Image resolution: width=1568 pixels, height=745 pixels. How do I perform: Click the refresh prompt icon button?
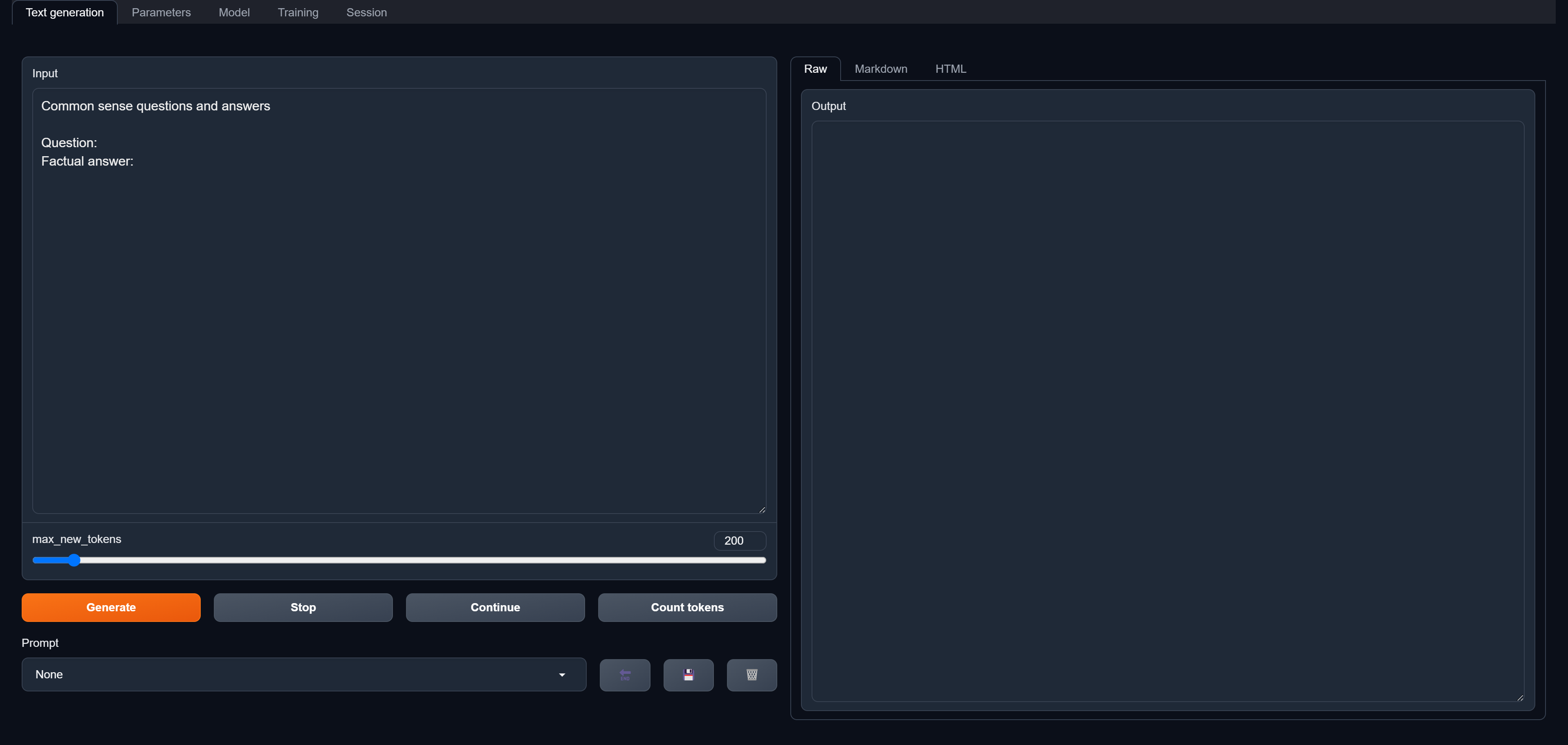point(624,674)
